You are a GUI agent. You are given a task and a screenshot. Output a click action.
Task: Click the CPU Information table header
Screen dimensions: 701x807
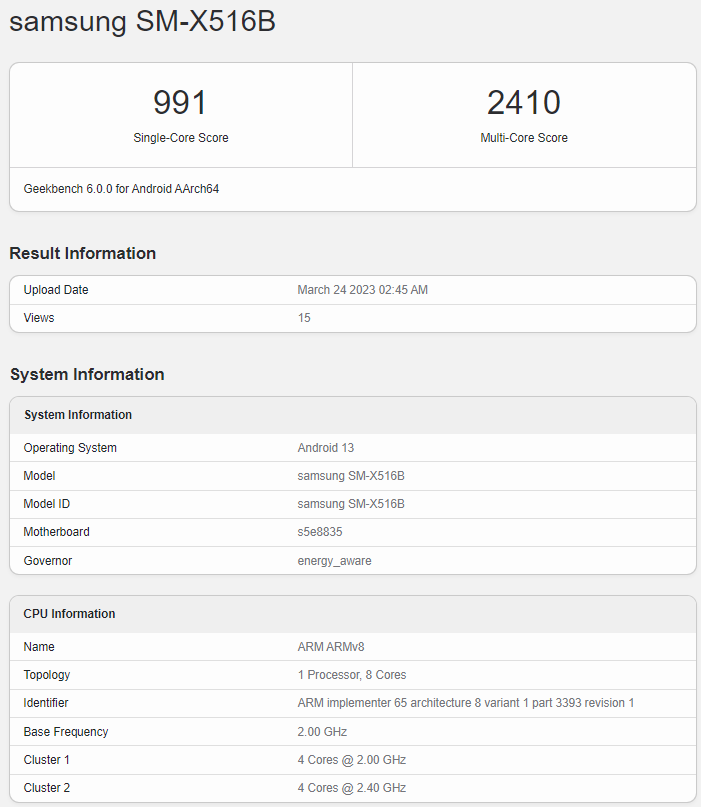69,614
